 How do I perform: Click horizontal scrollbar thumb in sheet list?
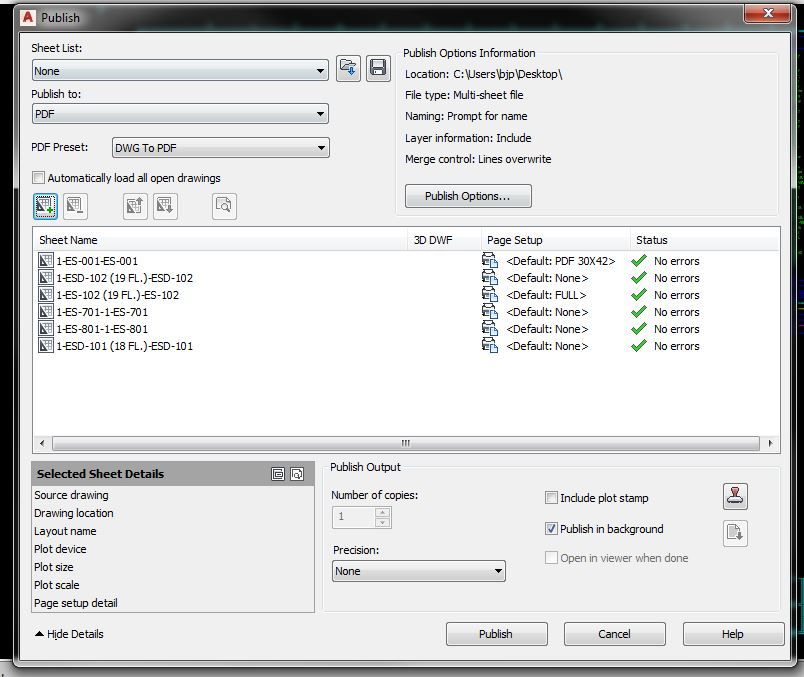click(406, 443)
